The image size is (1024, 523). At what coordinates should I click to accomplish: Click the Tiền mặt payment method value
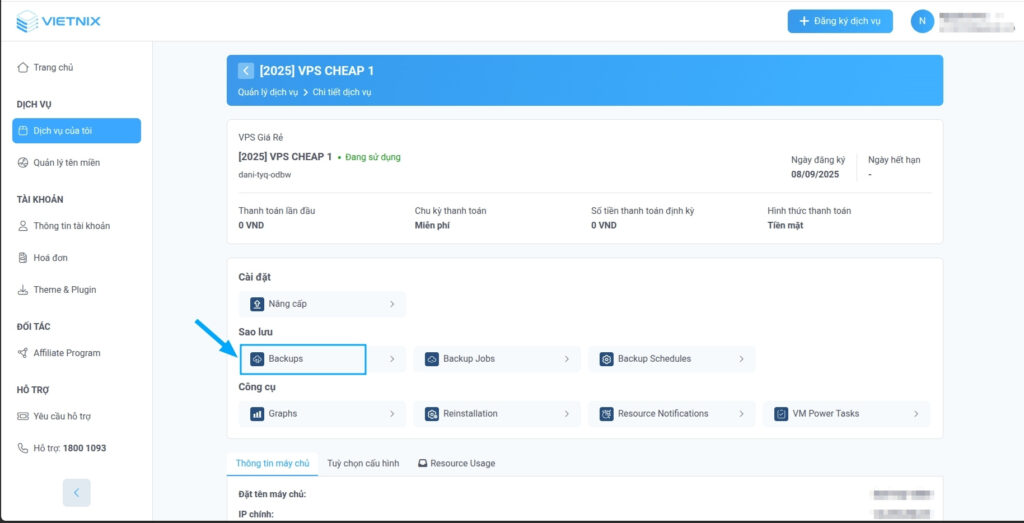786,225
